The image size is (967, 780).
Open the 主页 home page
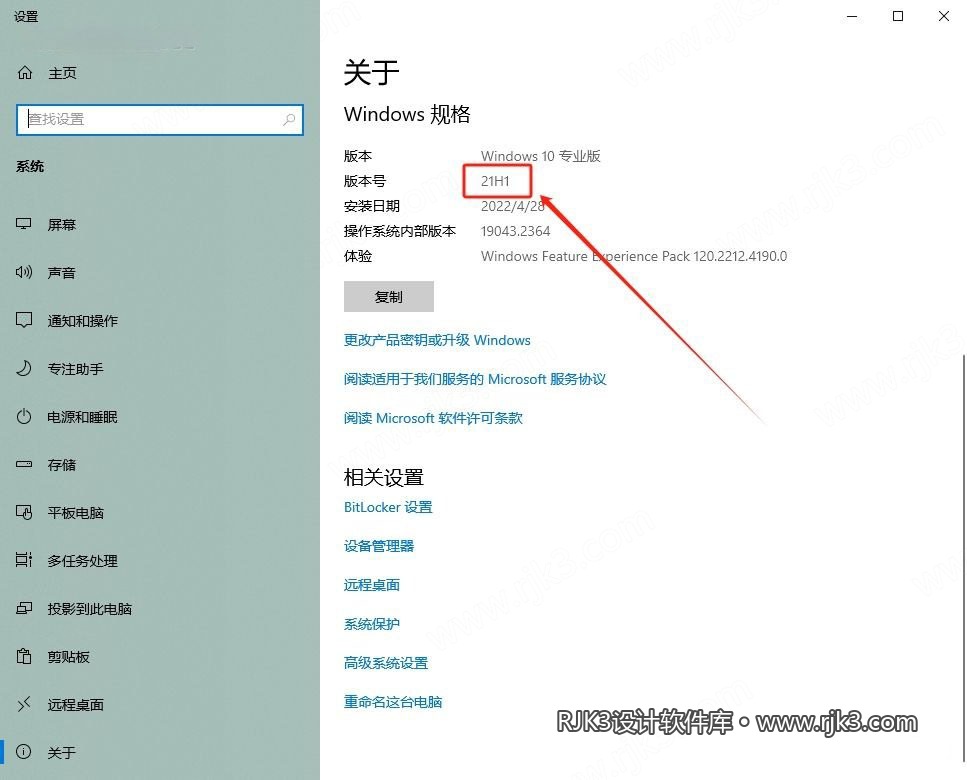click(62, 73)
